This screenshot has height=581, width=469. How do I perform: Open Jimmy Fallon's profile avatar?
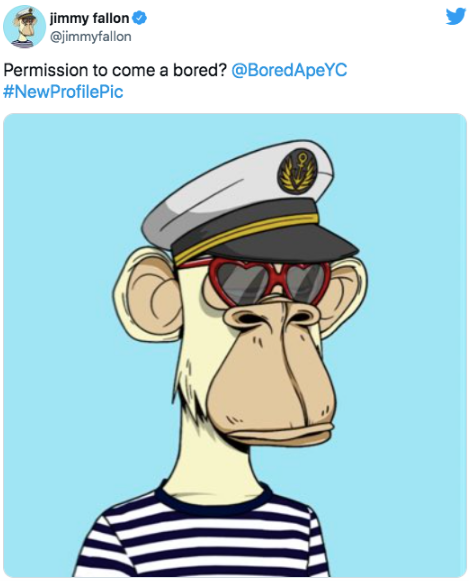[24, 26]
